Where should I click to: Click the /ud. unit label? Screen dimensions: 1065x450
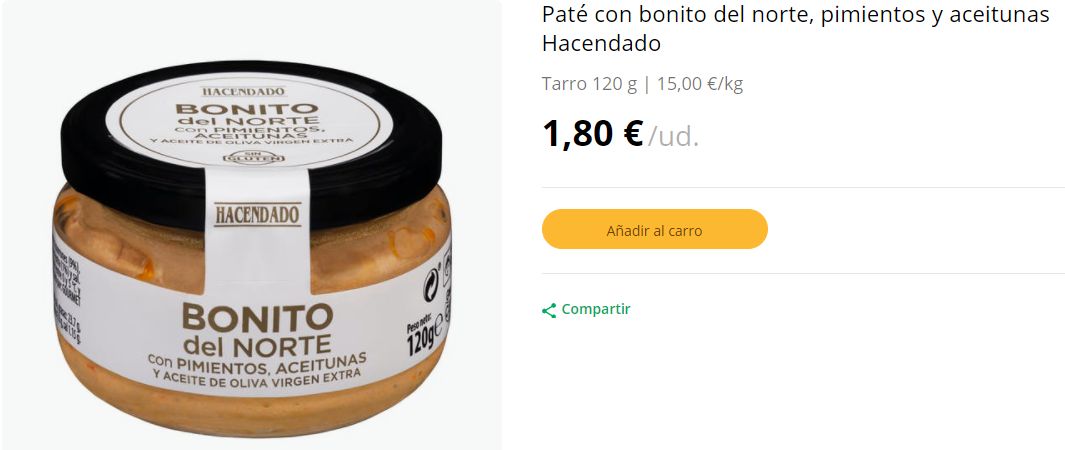[x=673, y=136]
